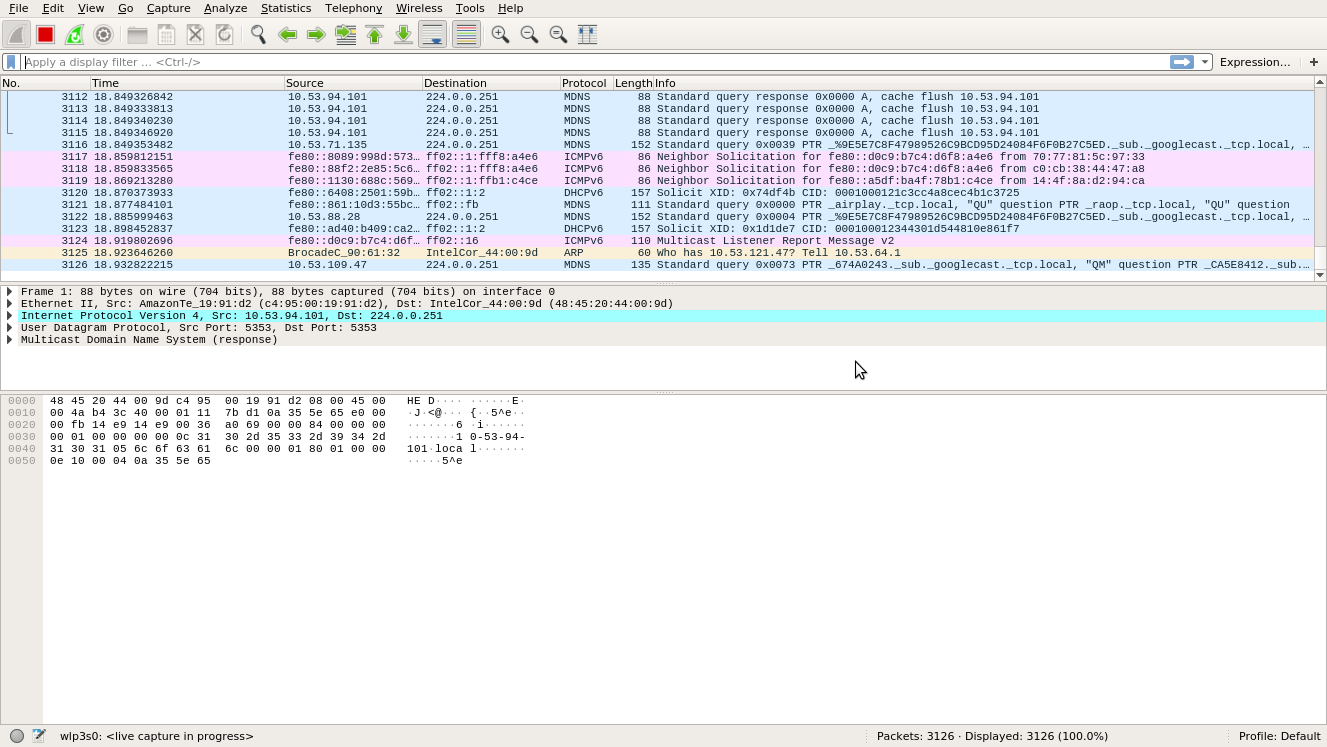Open the View menu
The width and height of the screenshot is (1327, 747).
[x=90, y=8]
